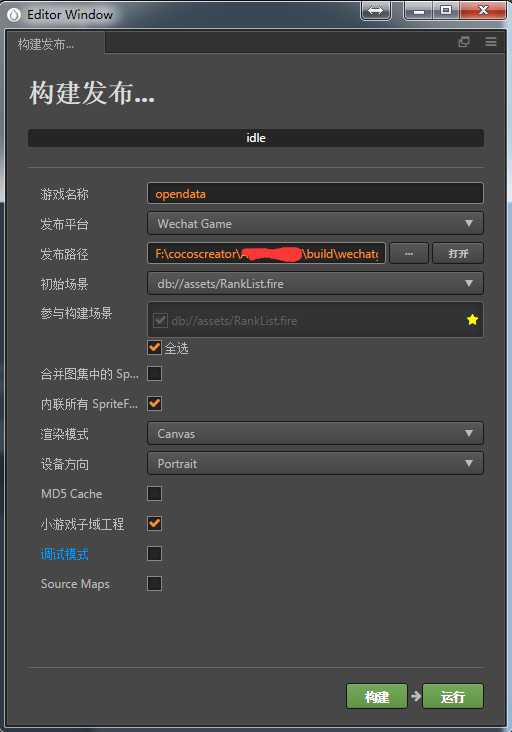The width and height of the screenshot is (512, 732).
Task: Click the blue 调试模式 label link
Action: click(x=64, y=554)
